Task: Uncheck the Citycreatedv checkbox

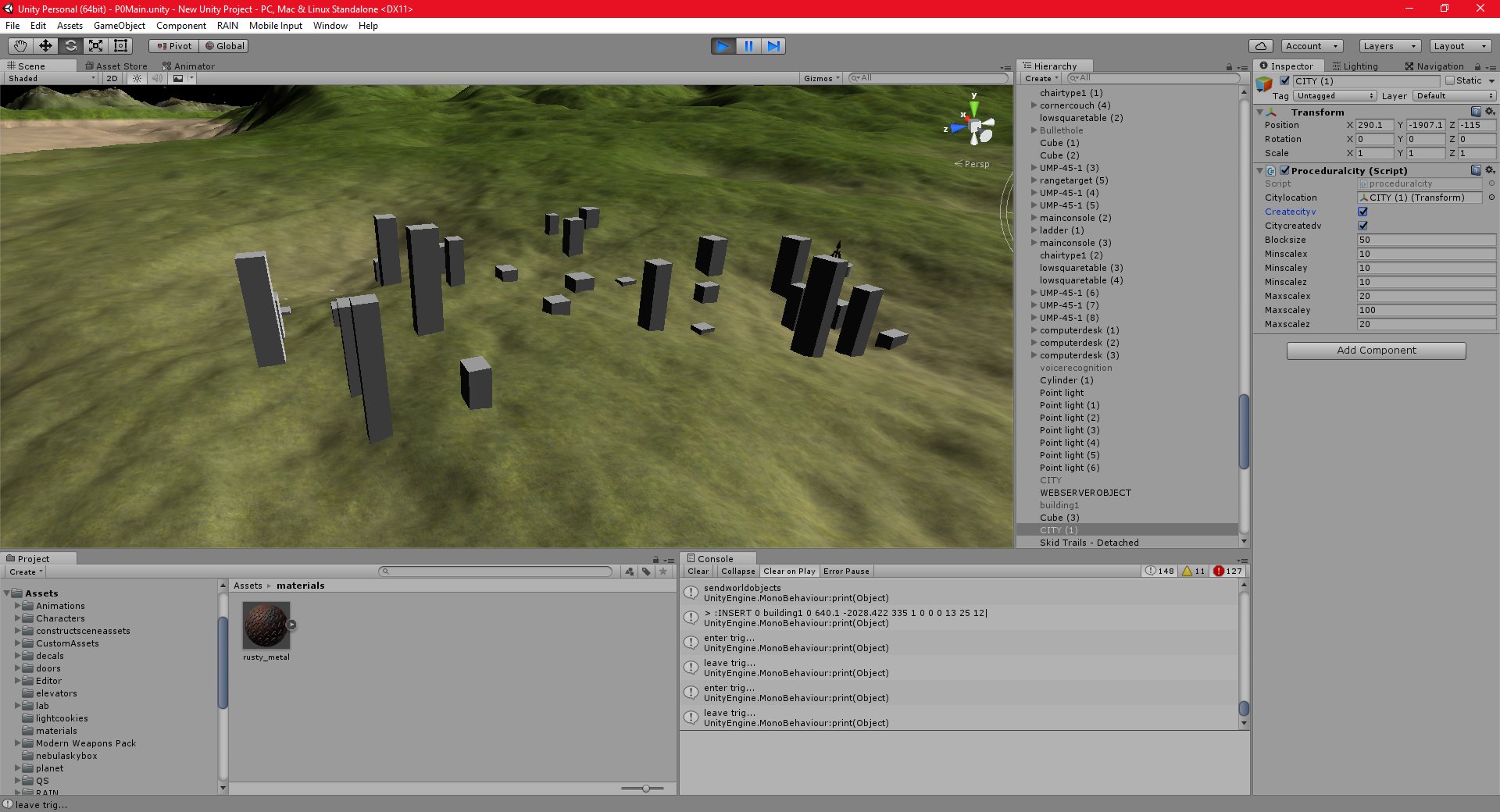Action: tap(1362, 226)
